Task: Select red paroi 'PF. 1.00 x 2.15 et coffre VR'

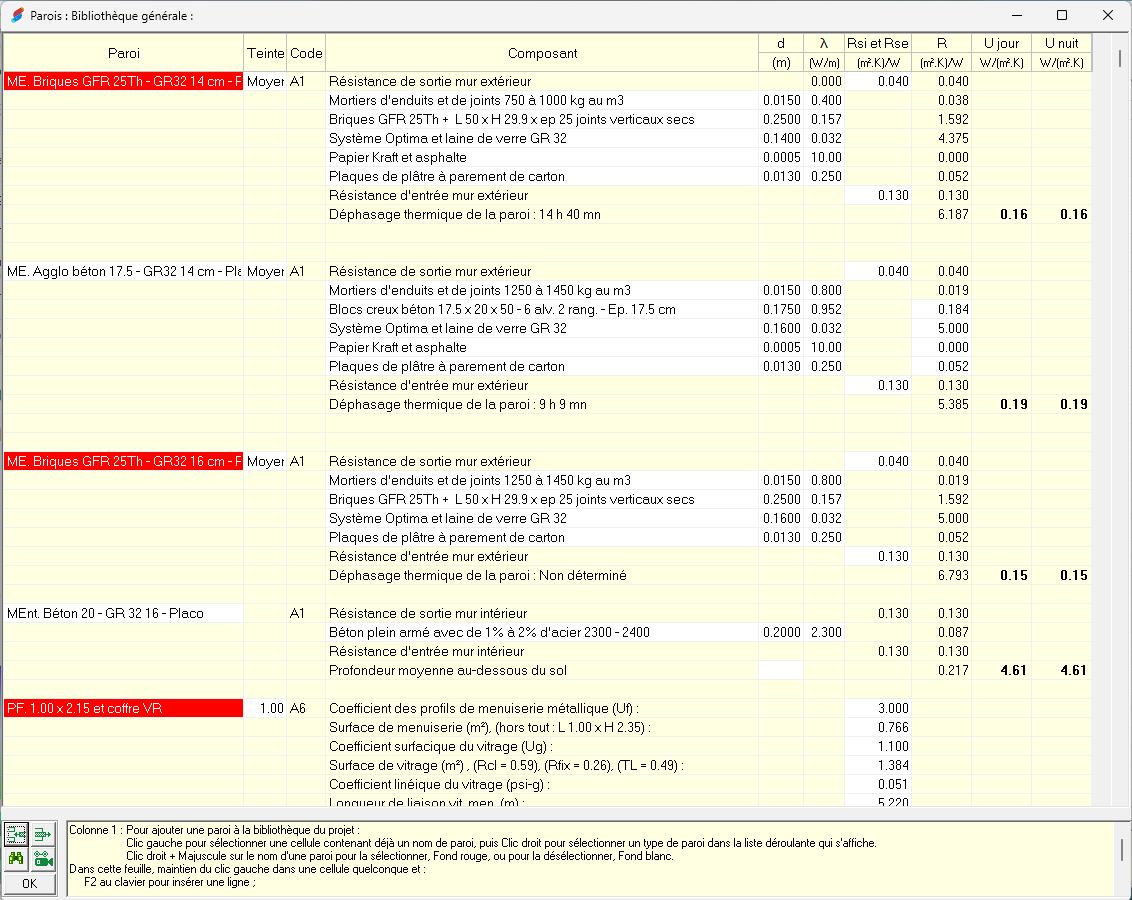Action: point(120,709)
